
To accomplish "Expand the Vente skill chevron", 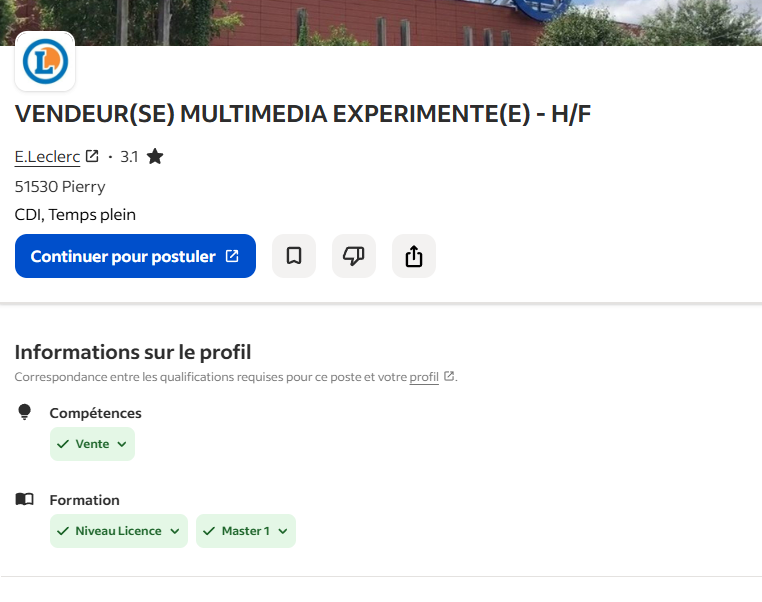I will click(x=122, y=444).
